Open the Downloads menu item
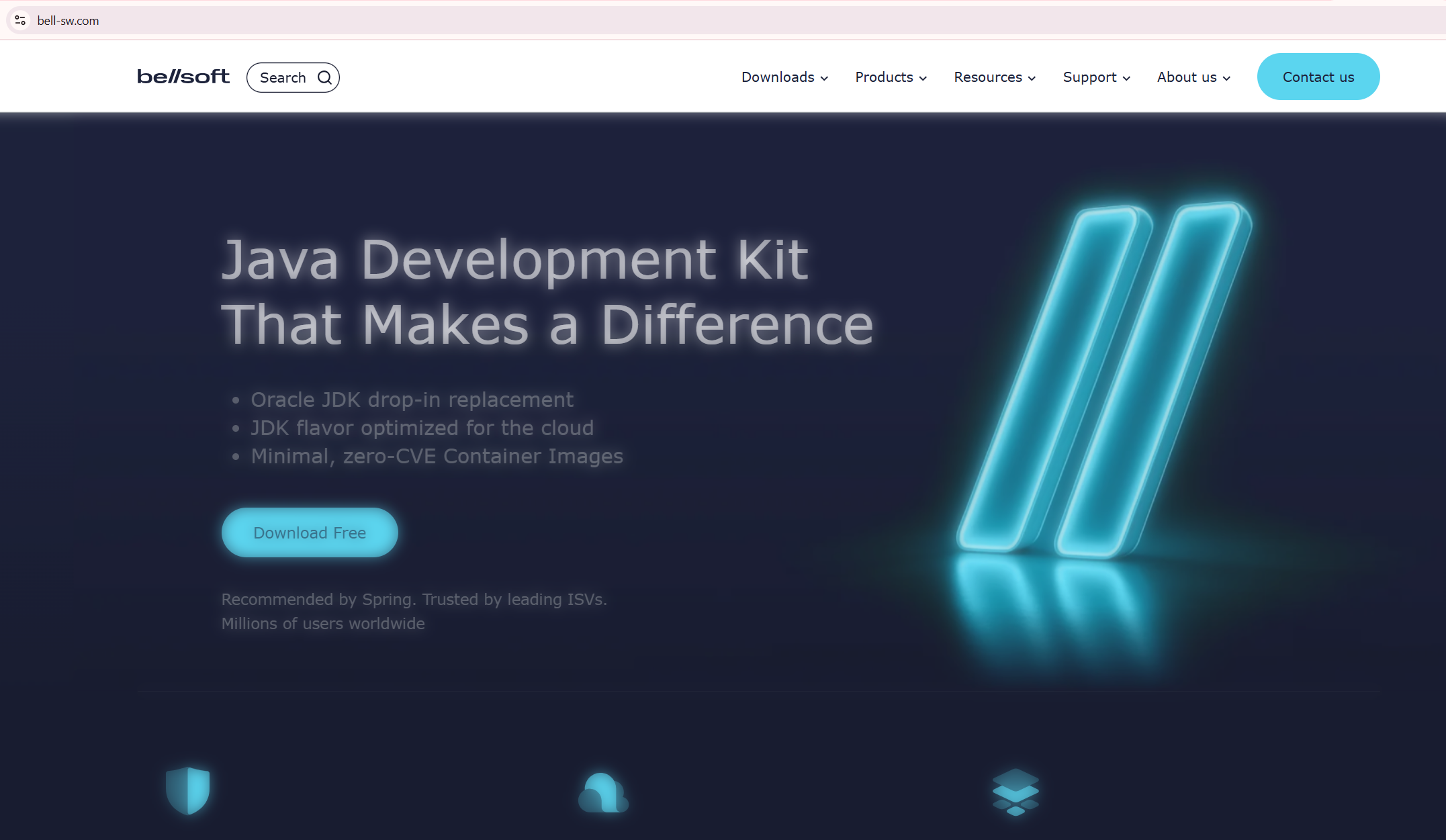 778,77
